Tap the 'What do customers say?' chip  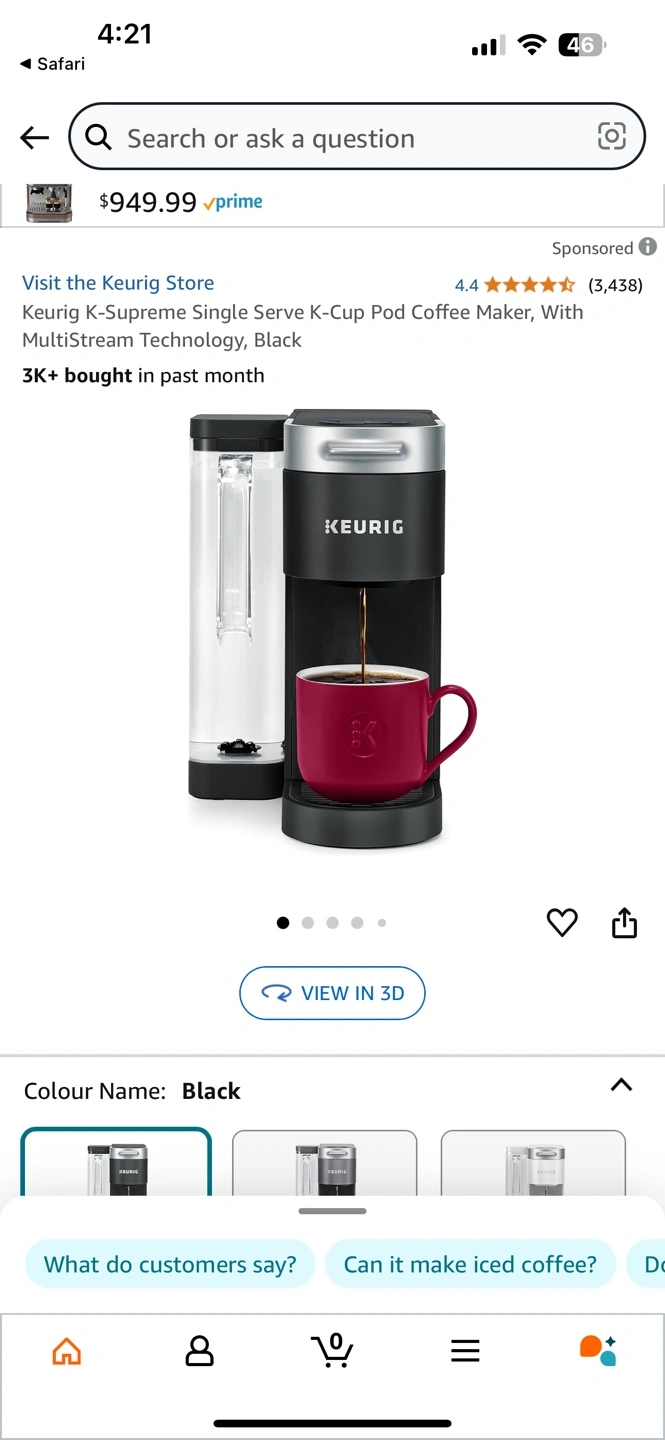pyautogui.click(x=170, y=1264)
